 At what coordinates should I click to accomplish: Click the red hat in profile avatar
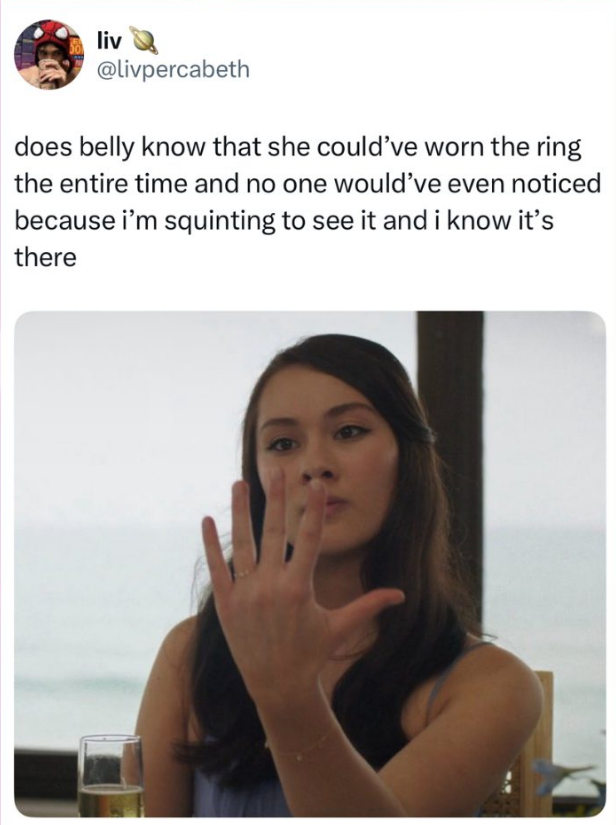click(50, 35)
